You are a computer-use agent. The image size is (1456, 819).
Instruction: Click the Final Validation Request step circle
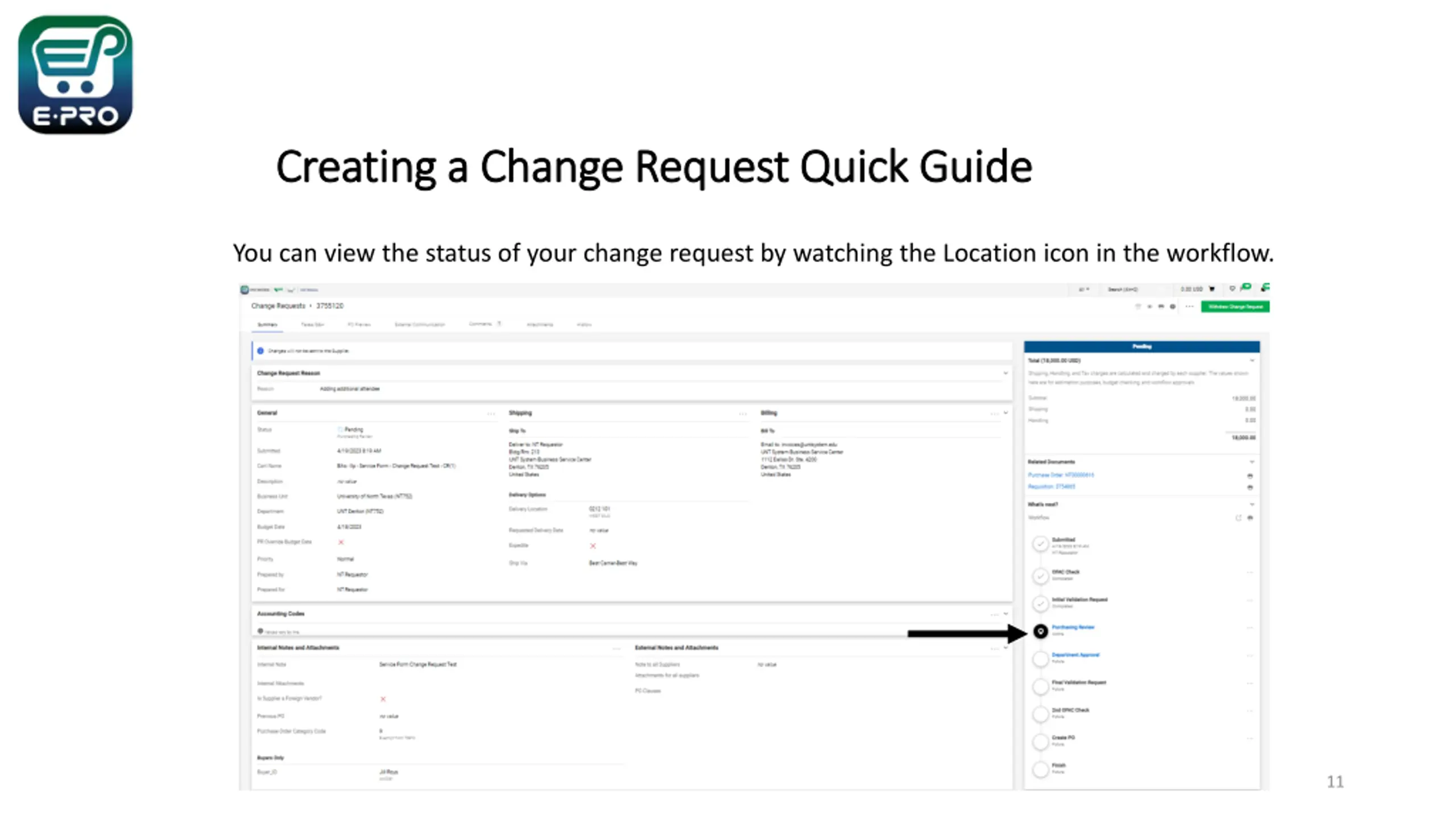pos(1040,686)
